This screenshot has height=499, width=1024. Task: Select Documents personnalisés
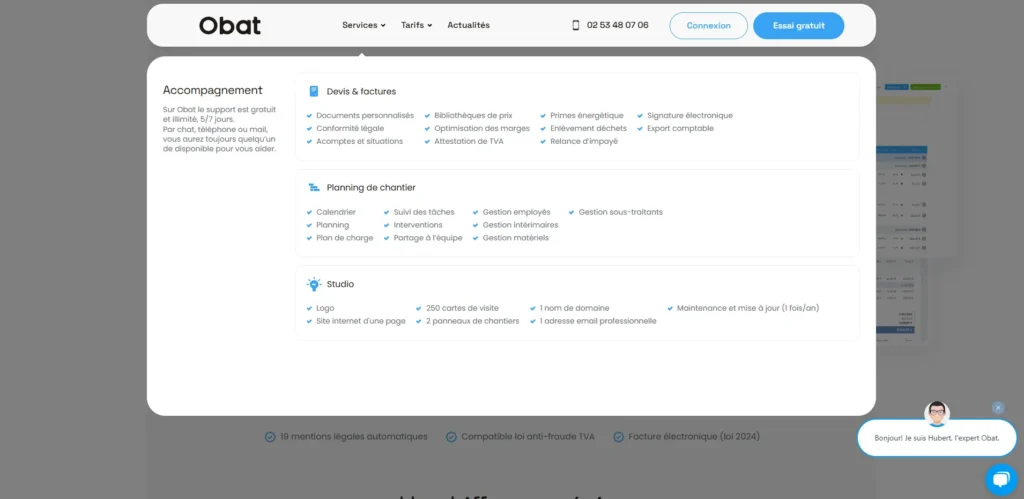(x=365, y=116)
